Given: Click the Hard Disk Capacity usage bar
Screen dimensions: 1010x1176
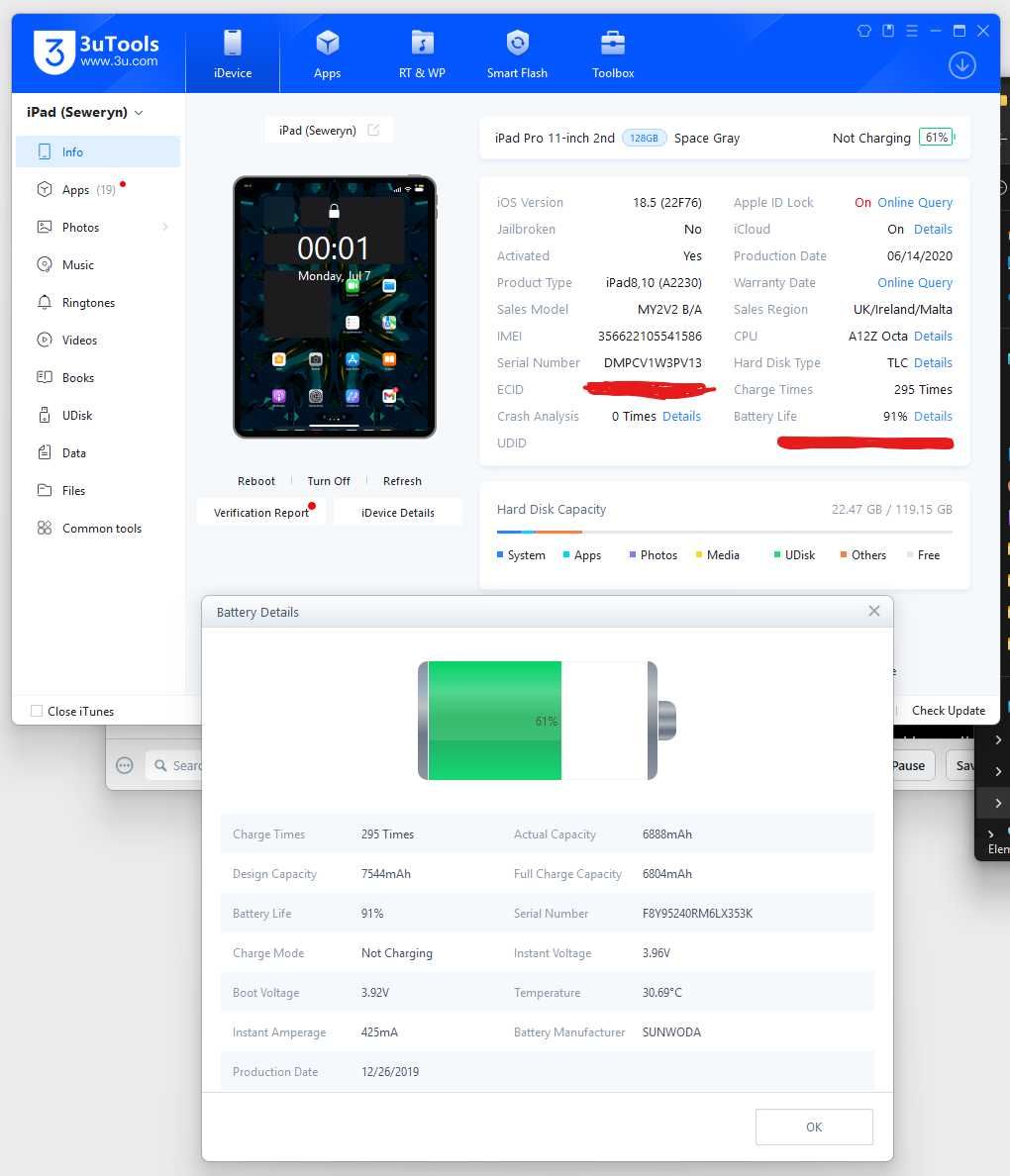Looking at the screenshot, I should (x=724, y=532).
